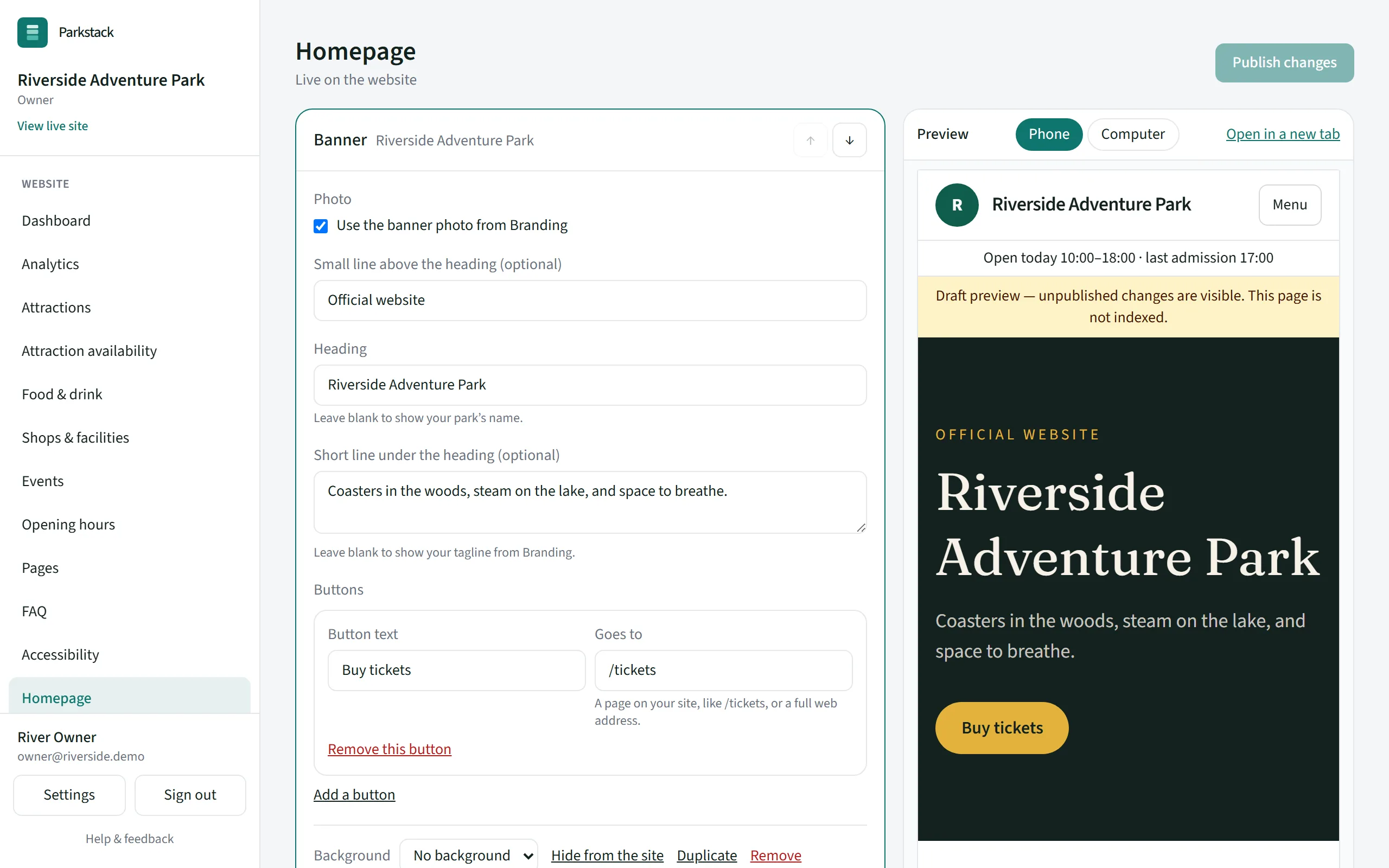Image resolution: width=1389 pixels, height=868 pixels.
Task: Click the round R park avatar in preview
Action: (x=957, y=205)
